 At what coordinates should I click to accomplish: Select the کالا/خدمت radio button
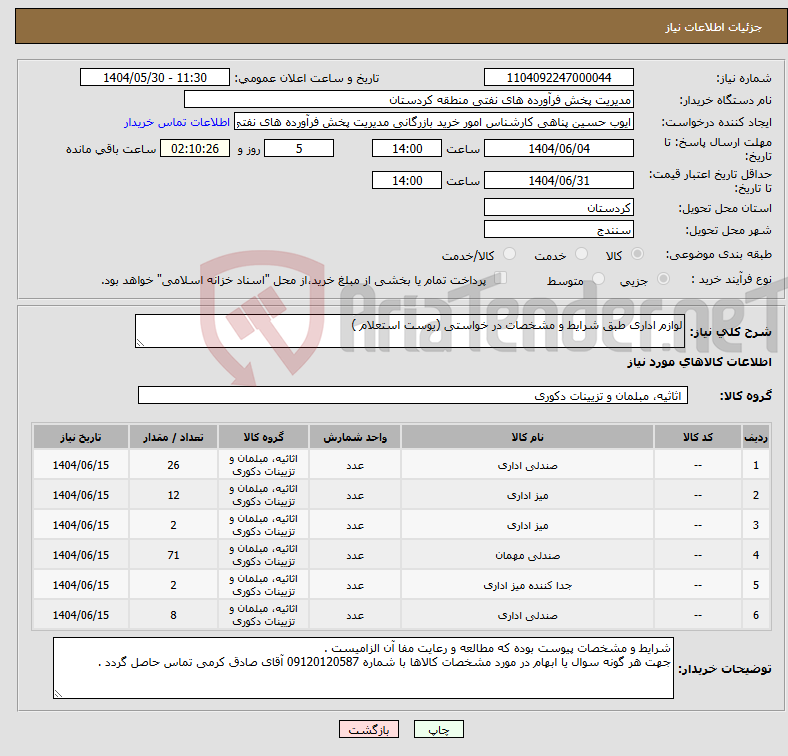tap(510, 254)
